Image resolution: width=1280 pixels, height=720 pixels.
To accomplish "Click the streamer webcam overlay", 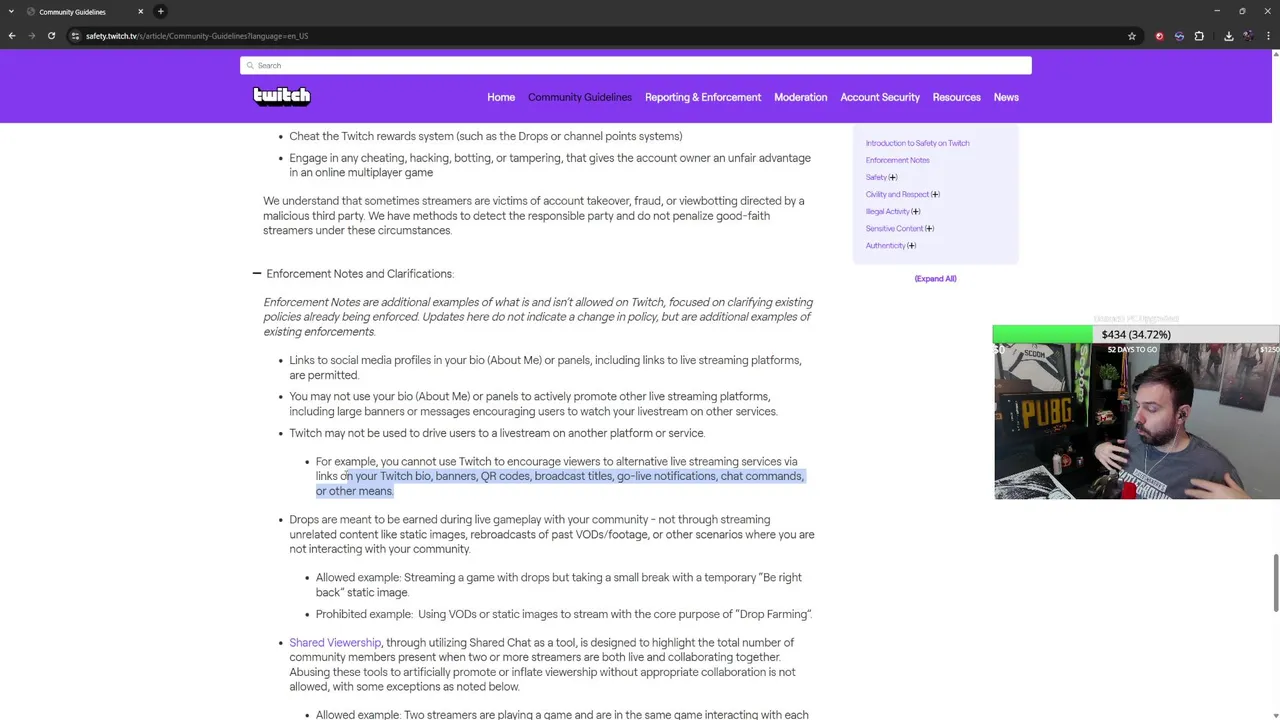I will (x=1136, y=421).
